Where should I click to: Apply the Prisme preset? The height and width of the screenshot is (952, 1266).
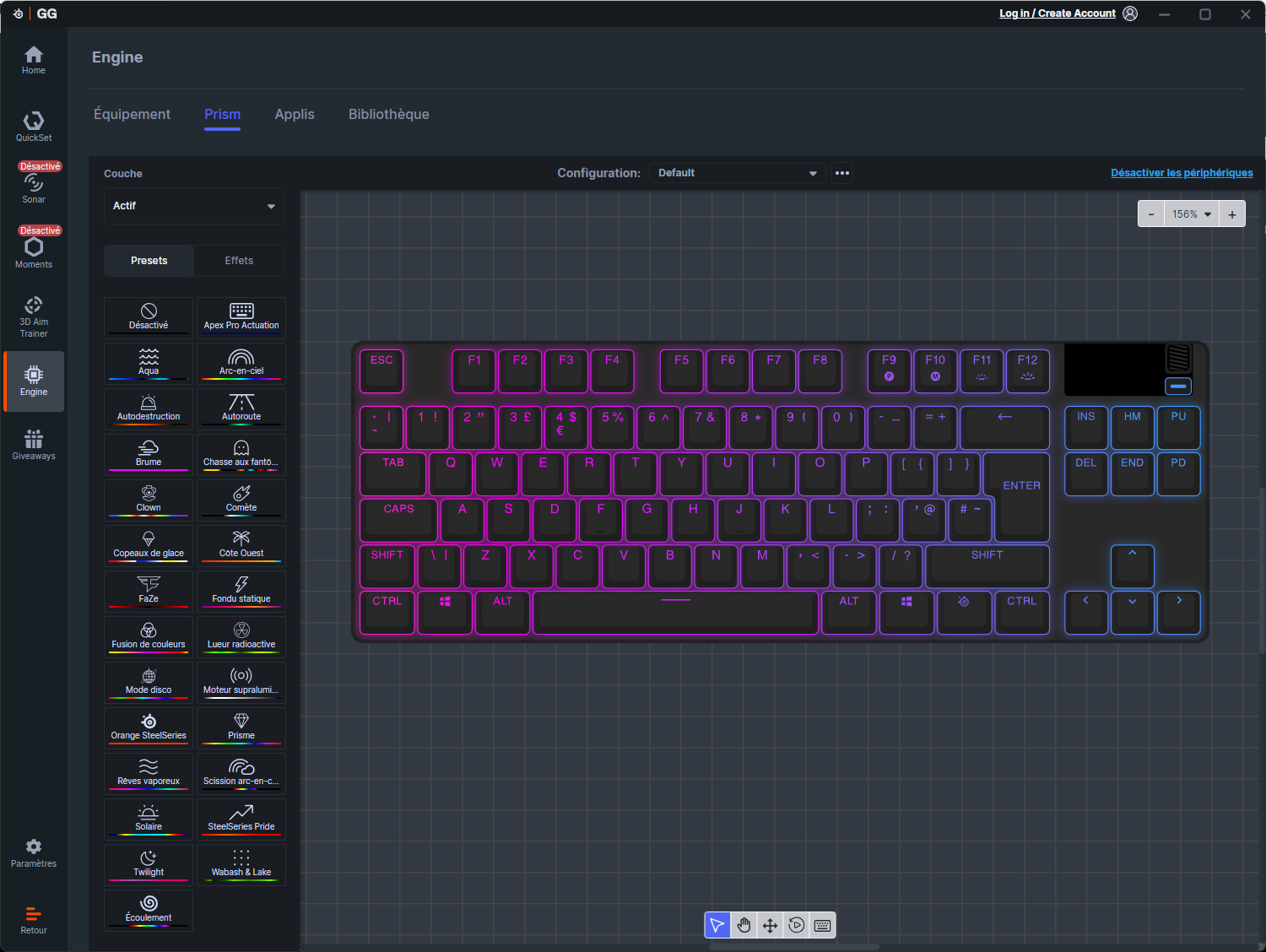(241, 728)
